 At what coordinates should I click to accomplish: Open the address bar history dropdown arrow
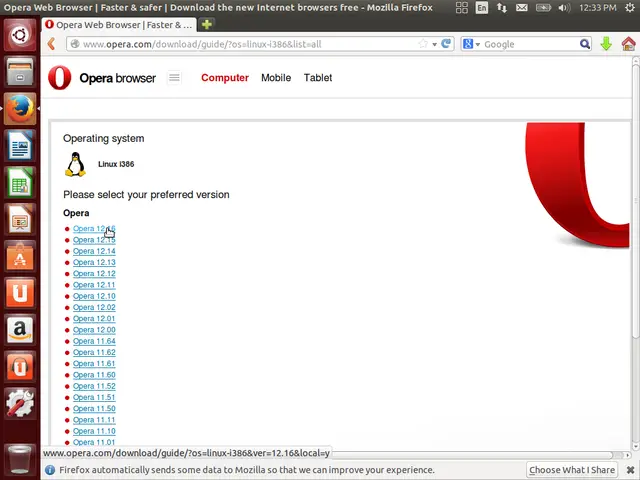click(x=434, y=44)
